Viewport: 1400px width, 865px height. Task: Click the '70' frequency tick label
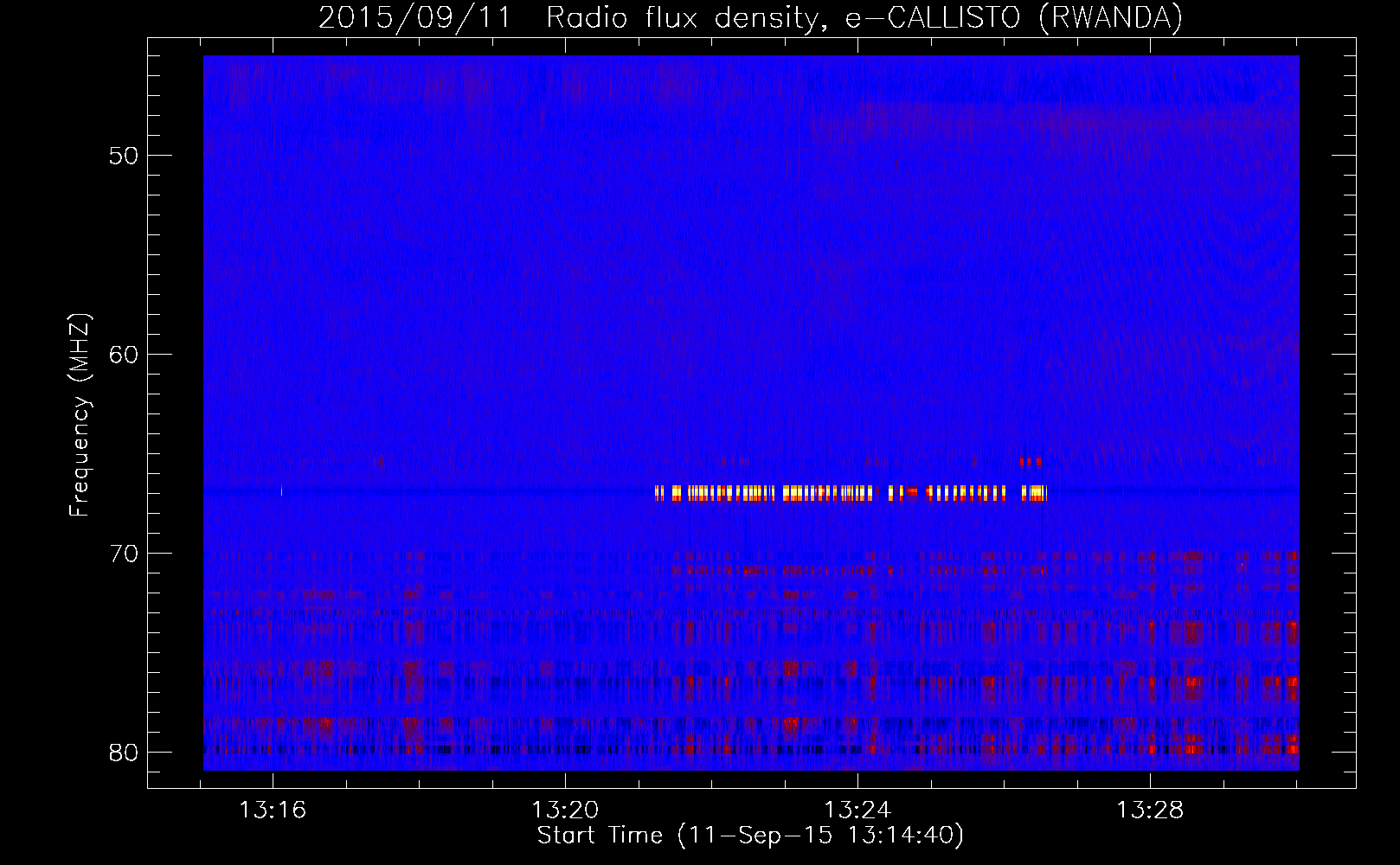[x=124, y=554]
